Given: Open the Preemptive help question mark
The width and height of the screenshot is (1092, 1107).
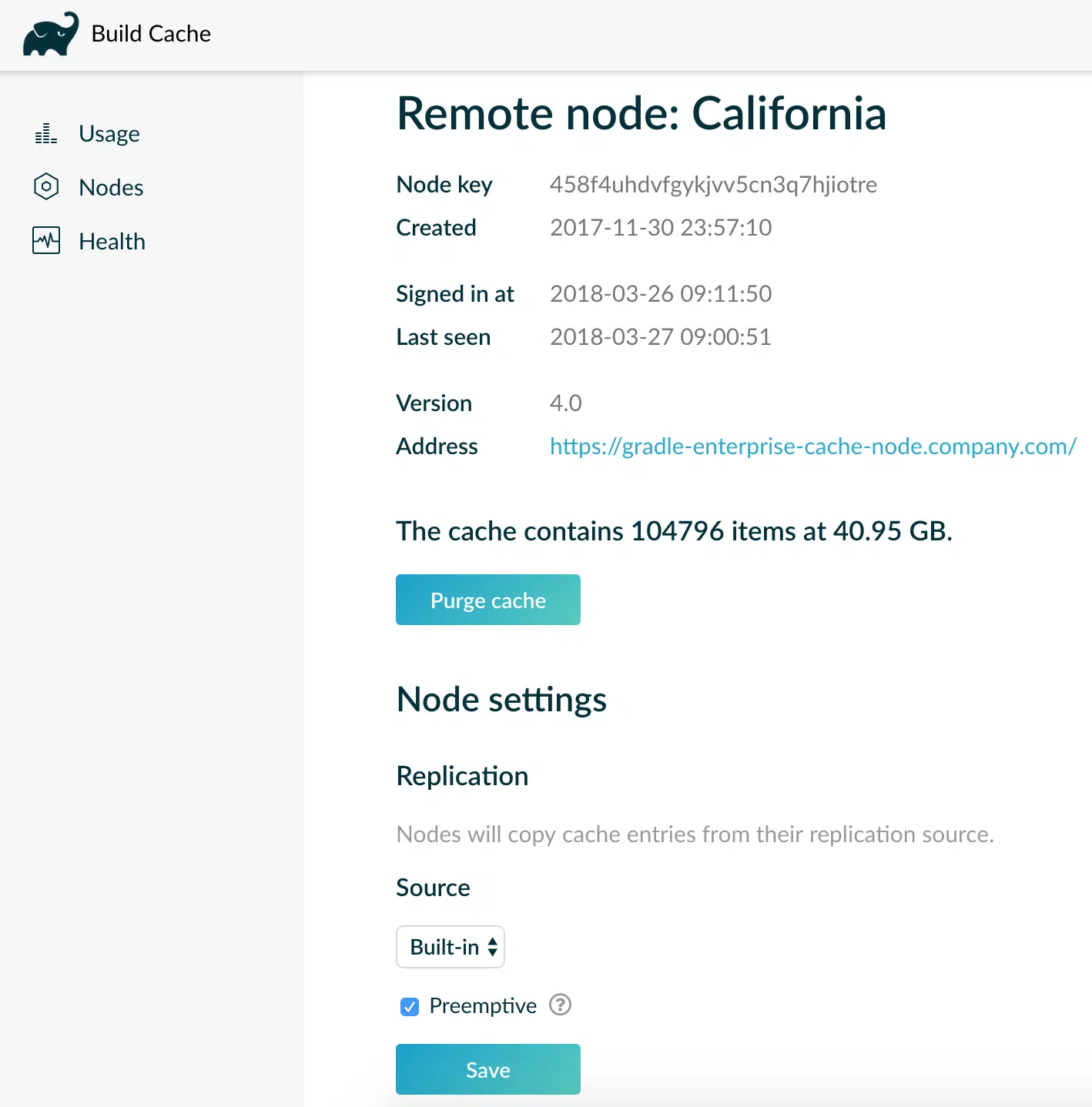Looking at the screenshot, I should pos(560,1005).
